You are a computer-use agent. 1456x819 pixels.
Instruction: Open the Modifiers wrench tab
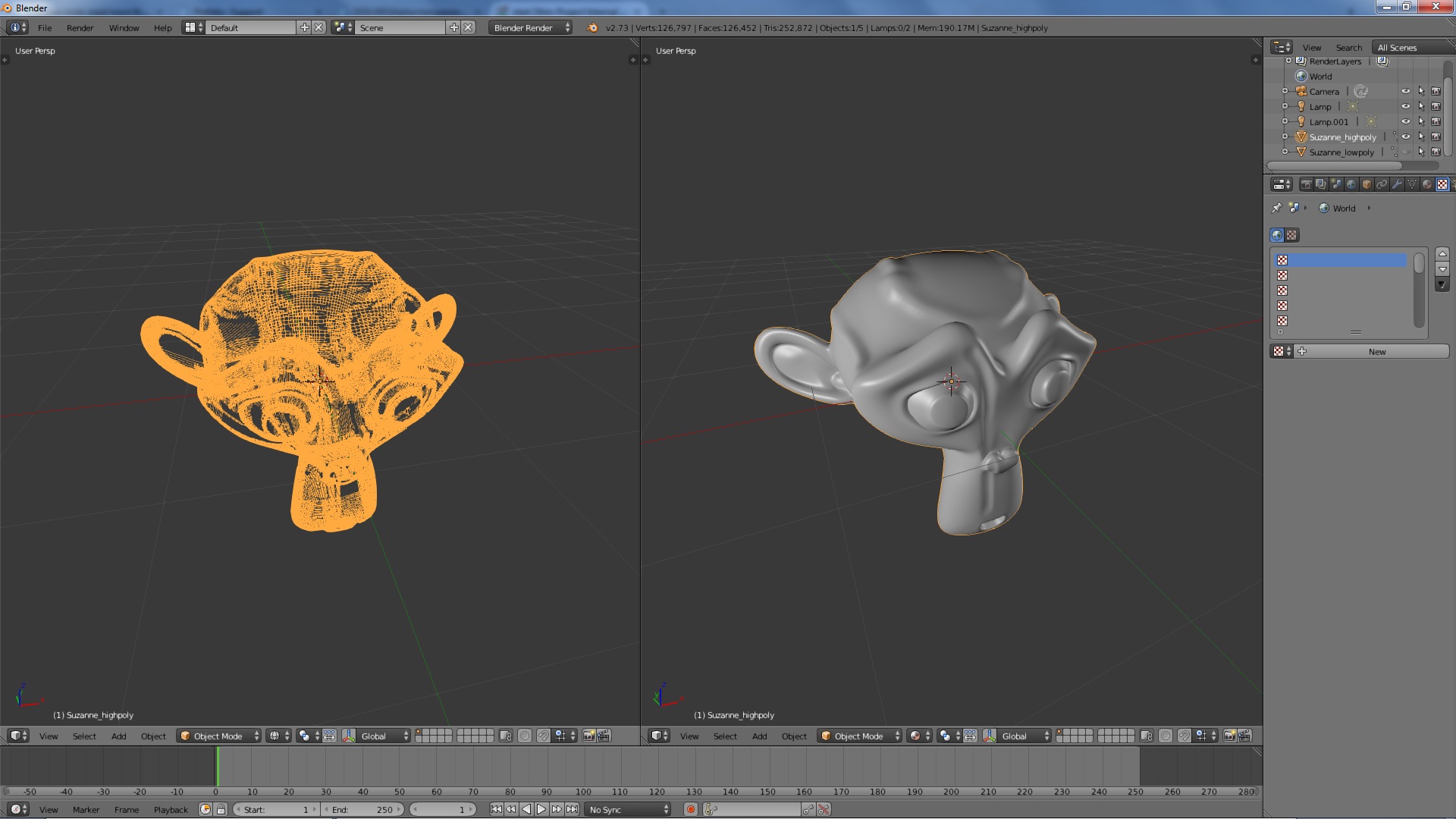click(1397, 184)
